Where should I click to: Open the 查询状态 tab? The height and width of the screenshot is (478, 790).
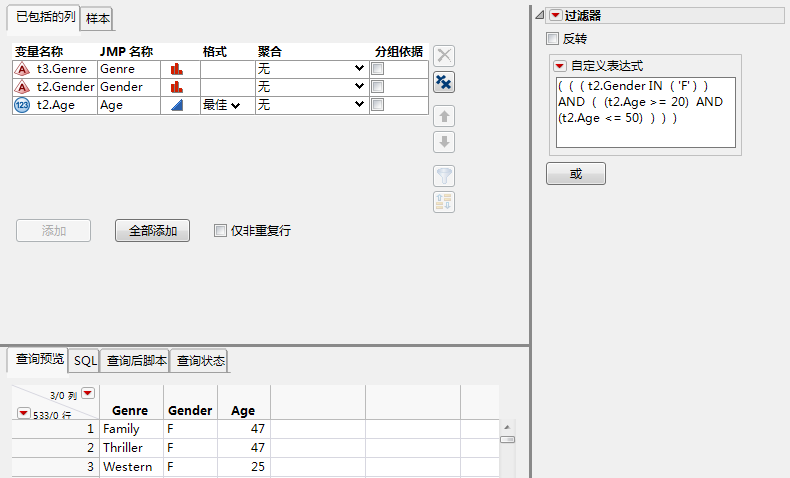200,361
